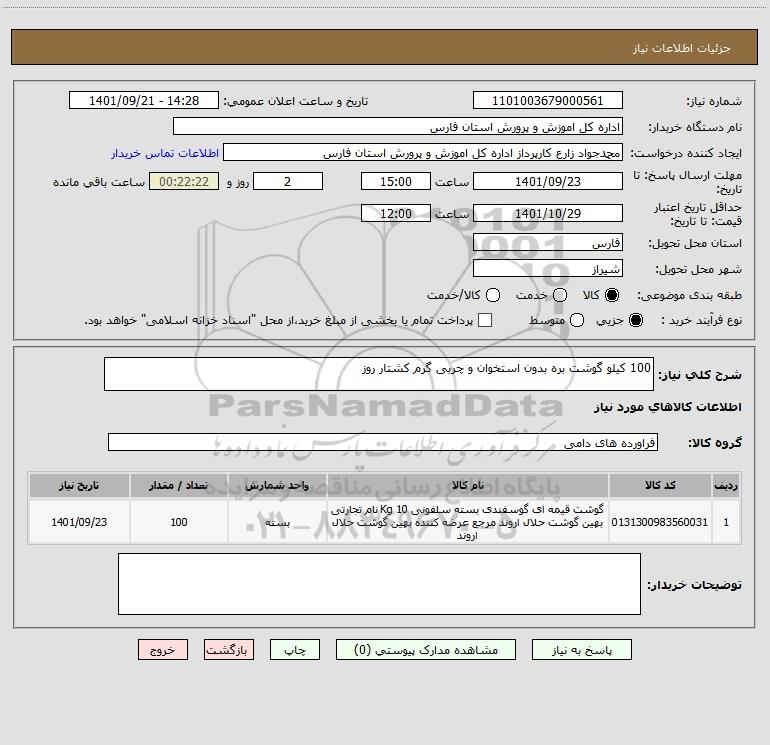Click the واحد شمارش column header
770x745 pixels.
pos(277,486)
